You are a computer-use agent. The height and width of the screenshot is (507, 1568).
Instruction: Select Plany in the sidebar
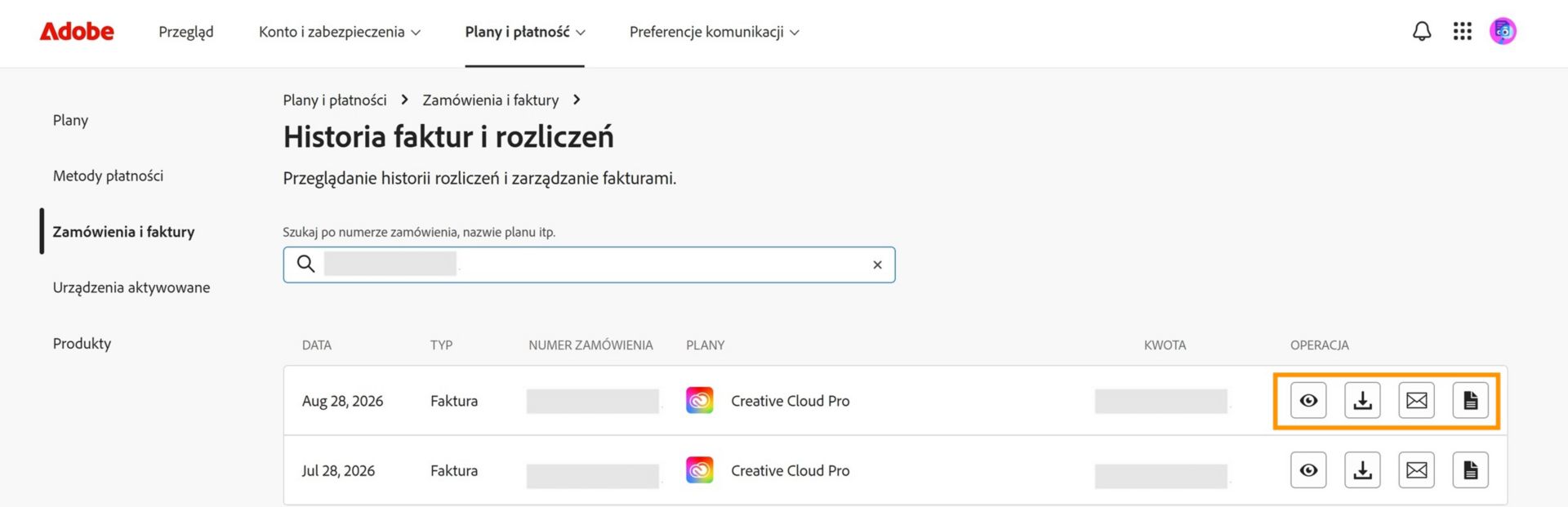(70, 120)
